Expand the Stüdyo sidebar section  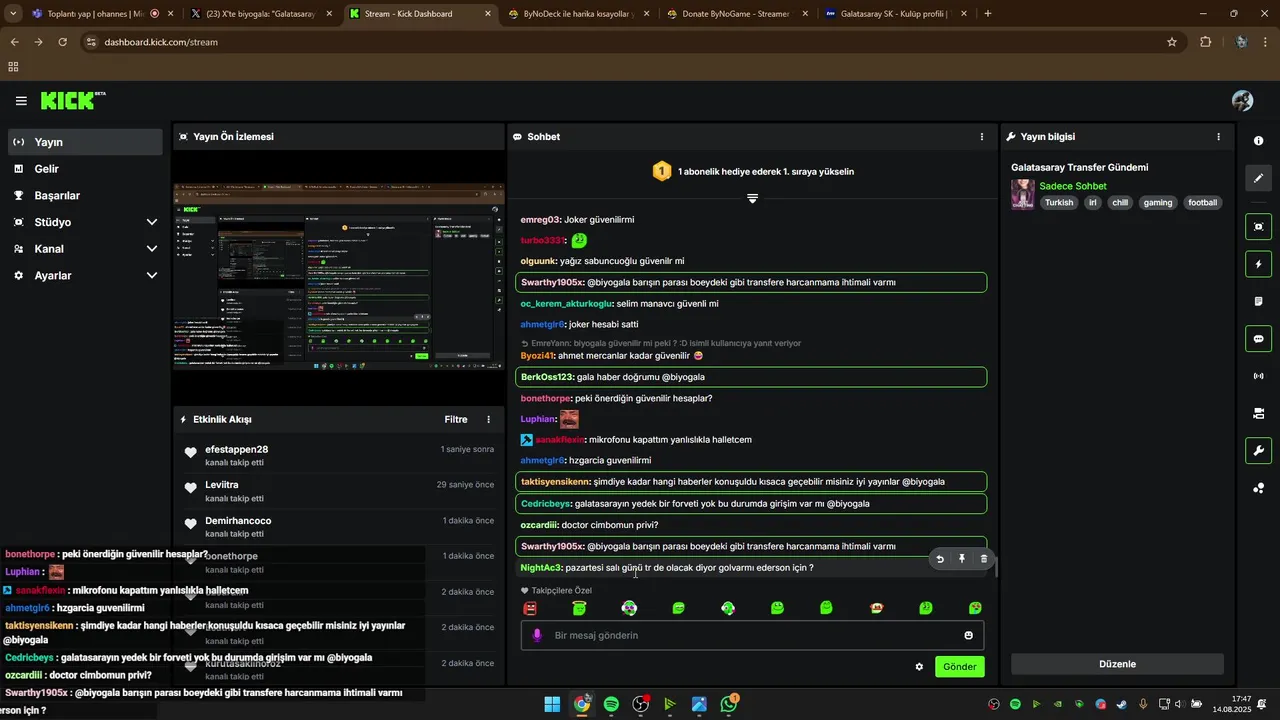[152, 222]
